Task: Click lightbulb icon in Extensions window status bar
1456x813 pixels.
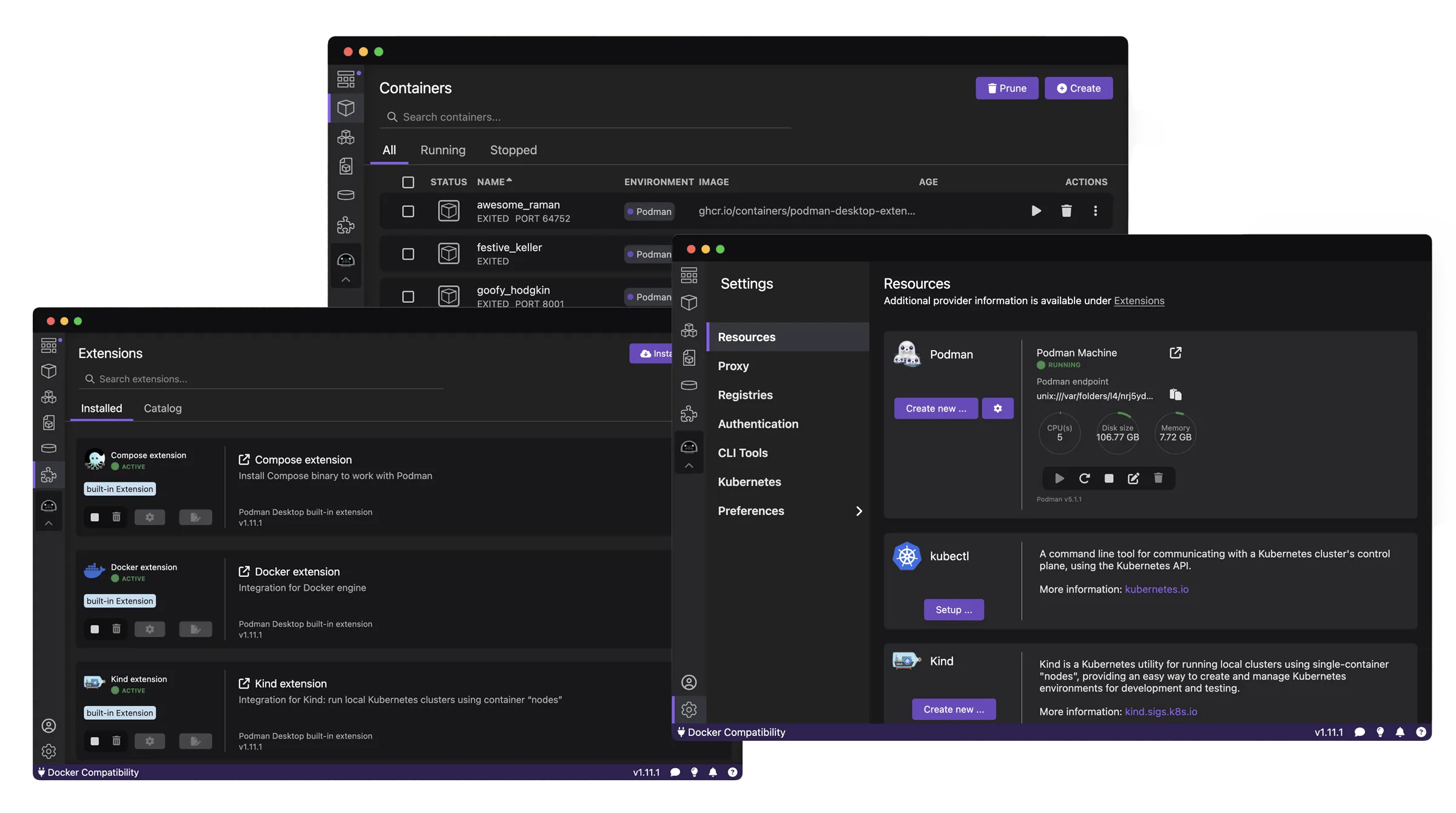Action: tap(694, 772)
